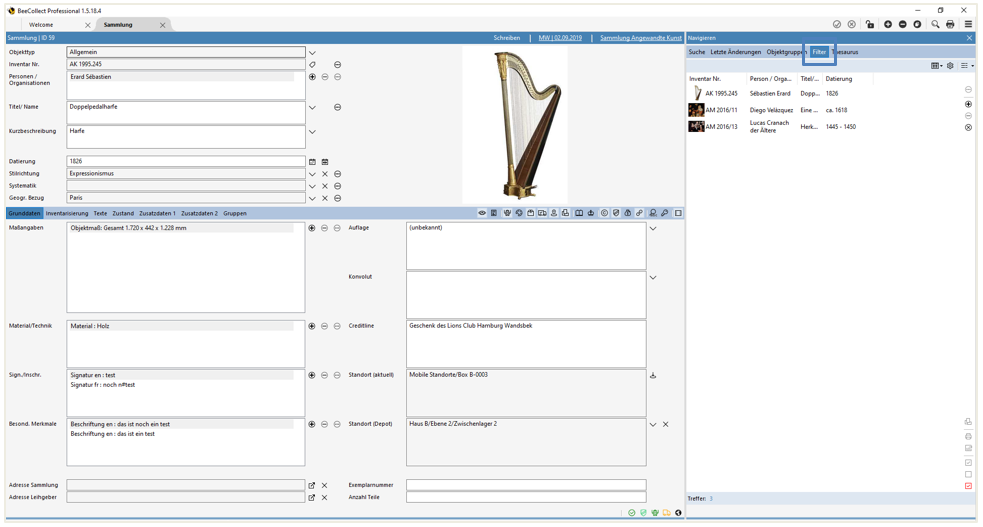Open the Stilrichtung dropdown arrow

[x=312, y=174]
